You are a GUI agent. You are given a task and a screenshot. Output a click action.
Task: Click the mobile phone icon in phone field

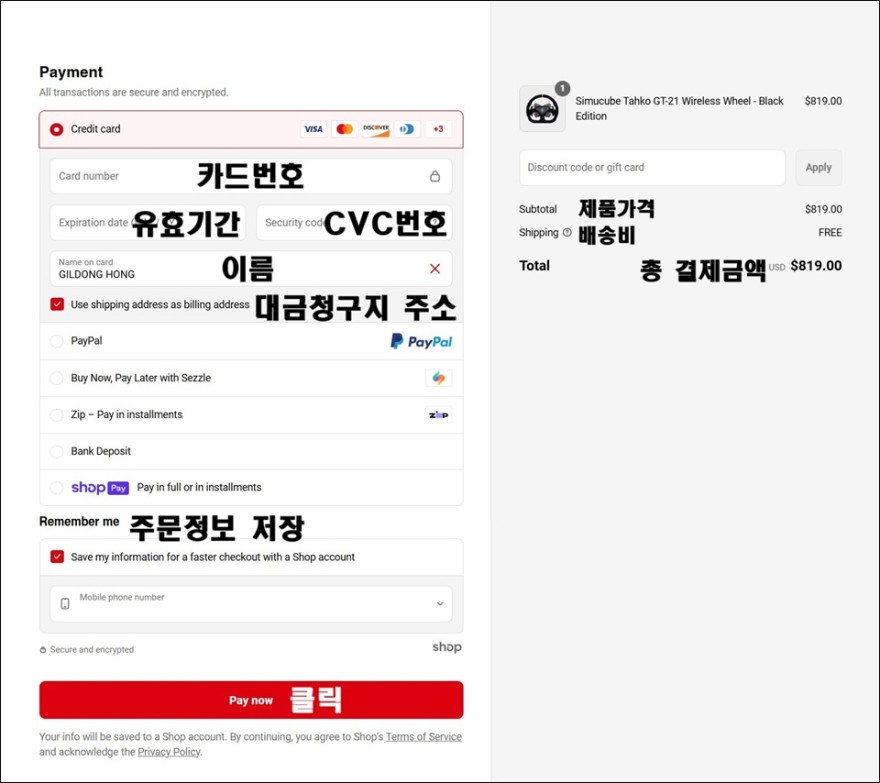click(65, 604)
